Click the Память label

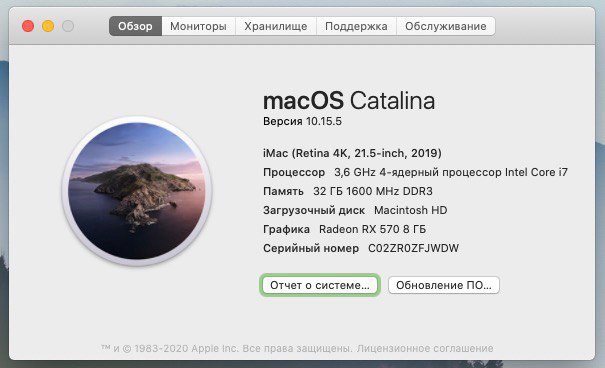[x=283, y=191]
